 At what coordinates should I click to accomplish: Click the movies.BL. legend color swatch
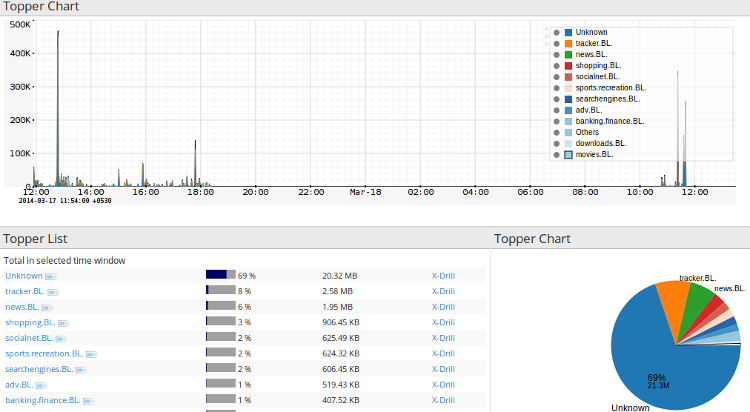568,155
